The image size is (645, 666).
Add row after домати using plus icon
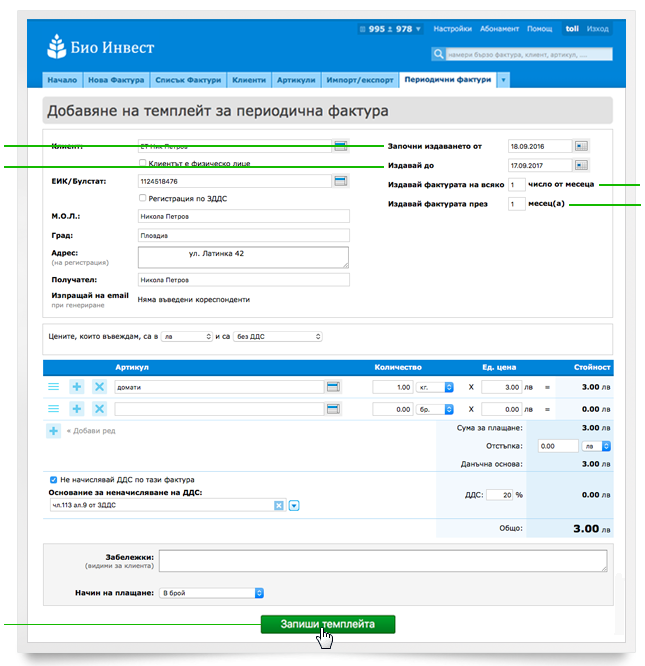77,386
